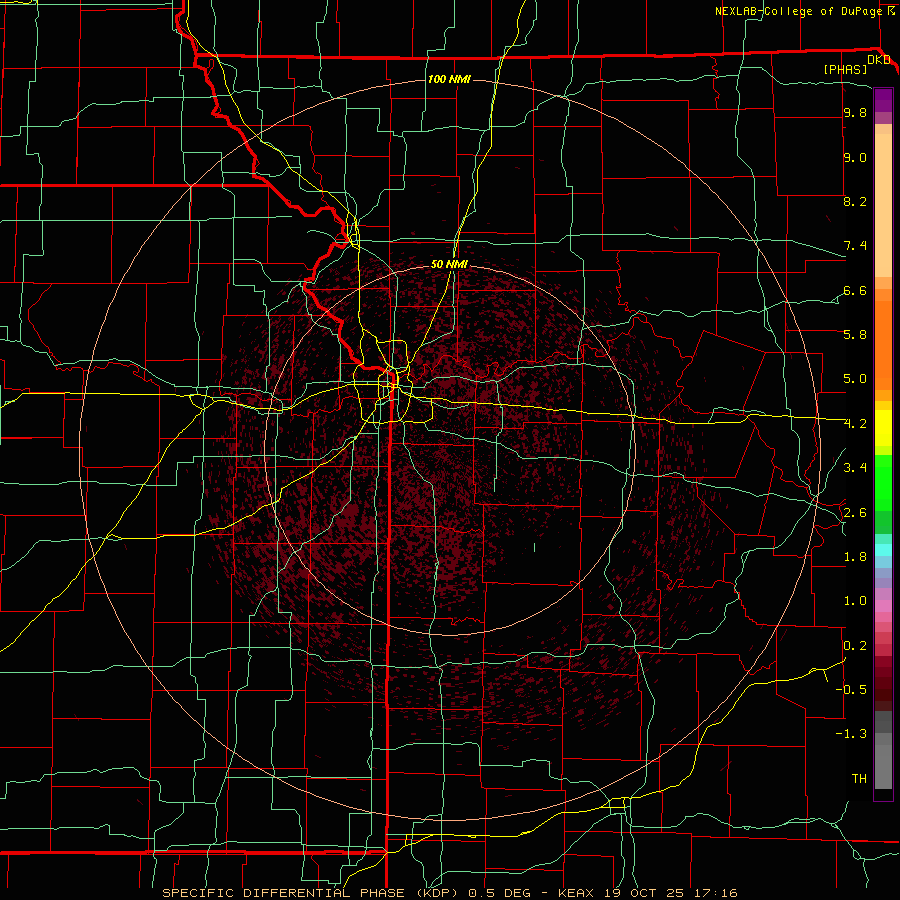Screen dimensions: 900x900
Task: Click the pink band in the color scale
Action: point(883,606)
